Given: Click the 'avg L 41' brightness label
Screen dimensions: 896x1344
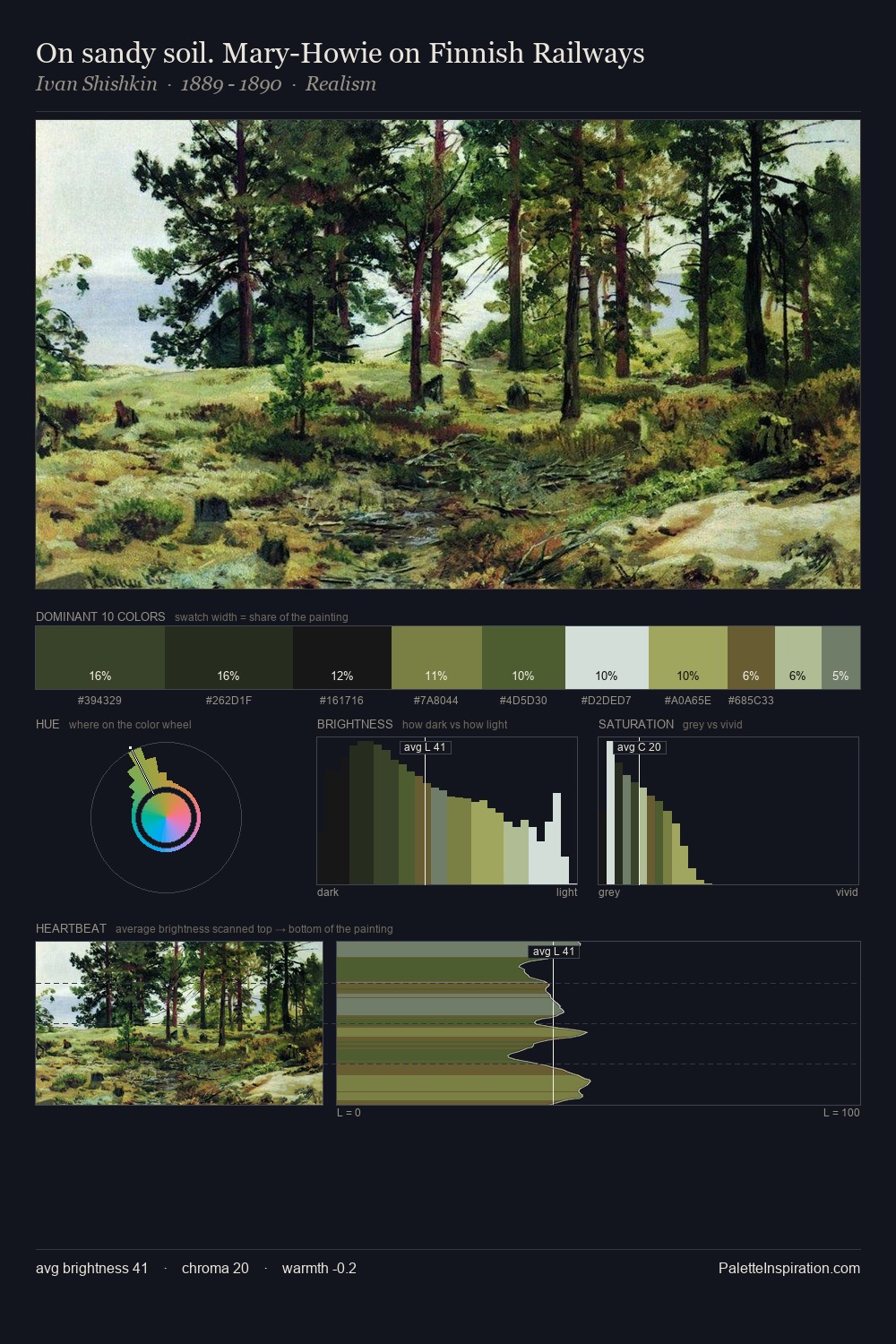Looking at the screenshot, I should [x=425, y=747].
